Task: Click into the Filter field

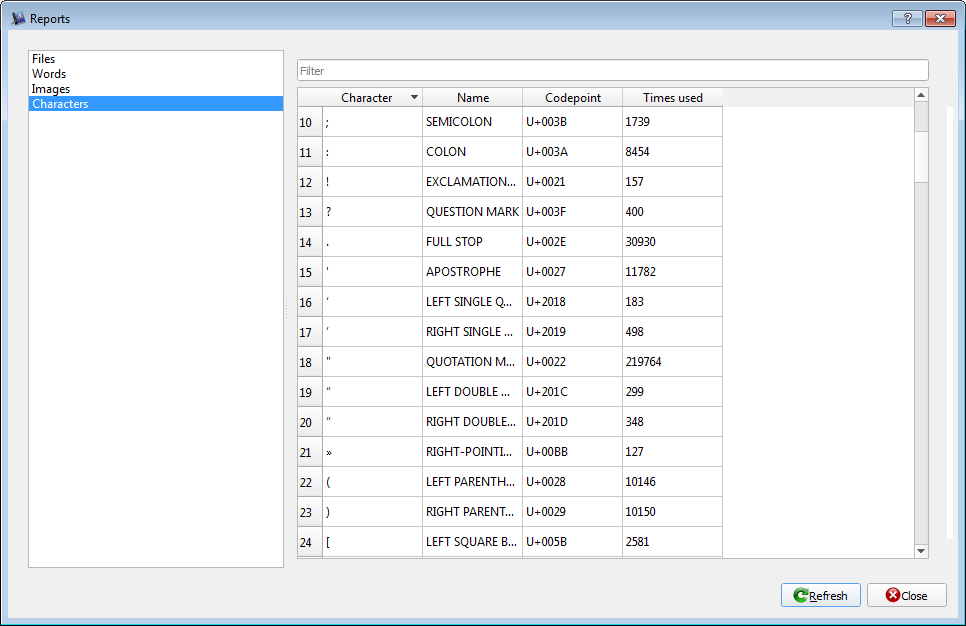Action: pyautogui.click(x=612, y=70)
